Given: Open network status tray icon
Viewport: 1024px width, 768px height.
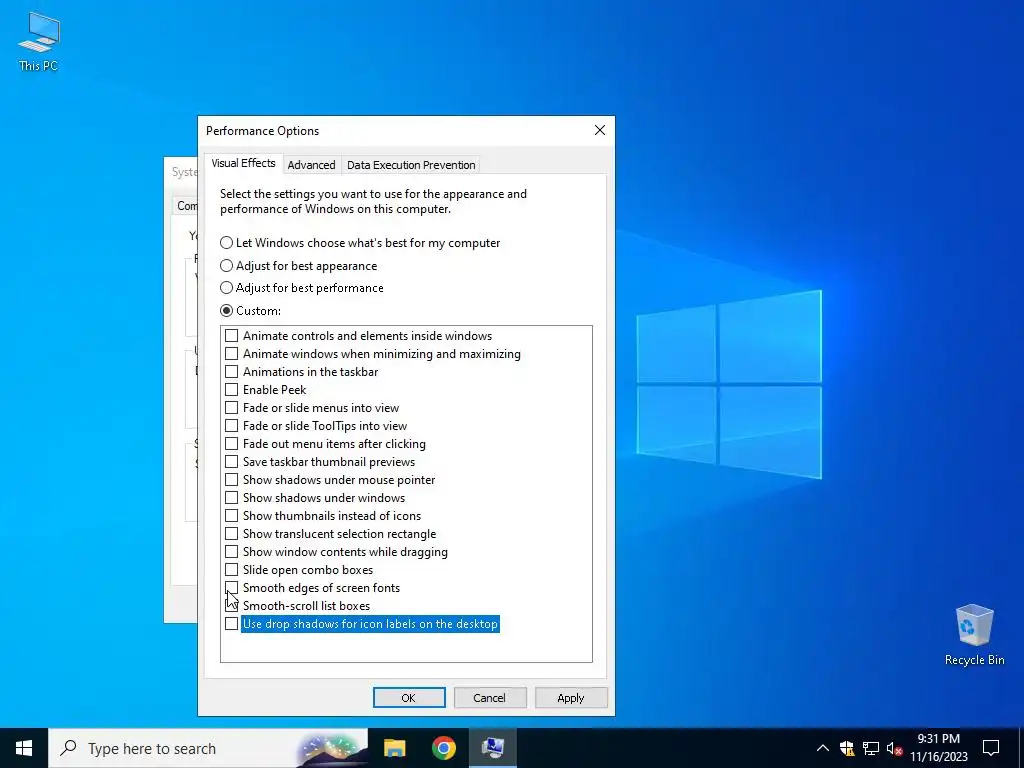Looking at the screenshot, I should [x=871, y=748].
